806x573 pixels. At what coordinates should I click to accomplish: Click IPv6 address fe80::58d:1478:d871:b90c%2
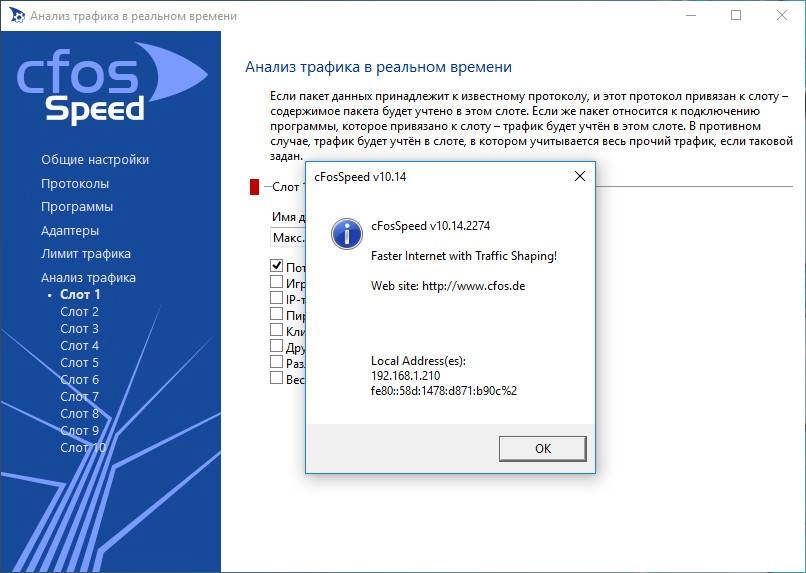click(444, 391)
